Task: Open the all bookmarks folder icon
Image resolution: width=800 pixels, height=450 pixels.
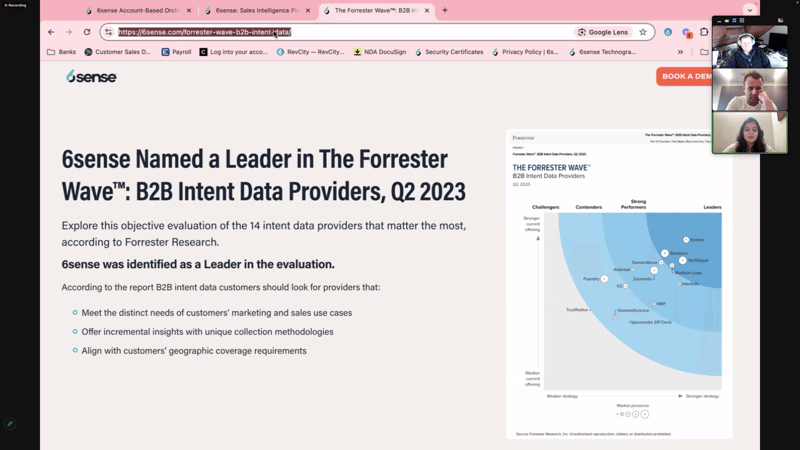Action: pyautogui.click(x=704, y=52)
